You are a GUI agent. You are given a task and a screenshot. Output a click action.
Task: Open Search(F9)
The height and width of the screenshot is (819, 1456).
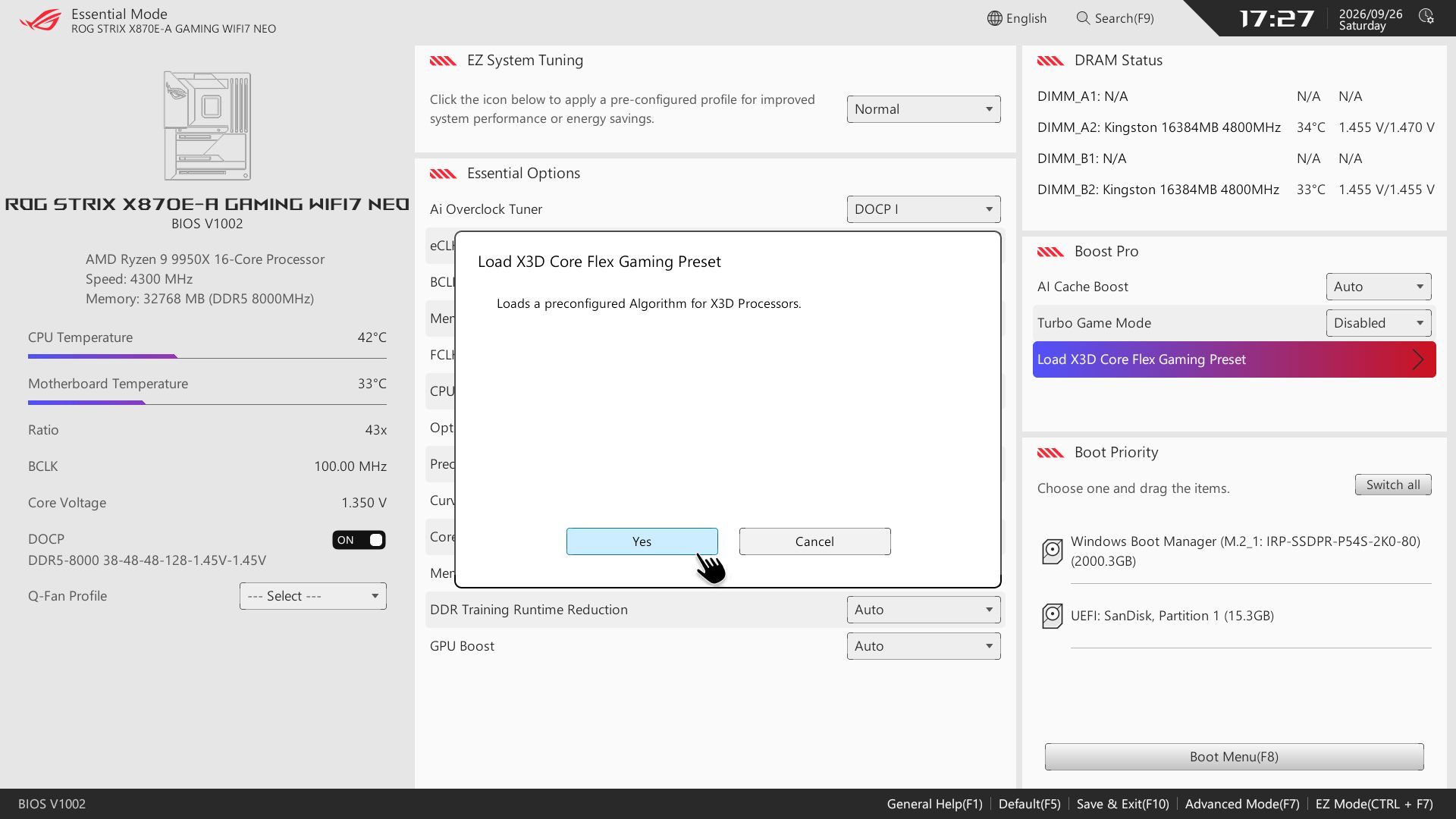tap(1115, 18)
